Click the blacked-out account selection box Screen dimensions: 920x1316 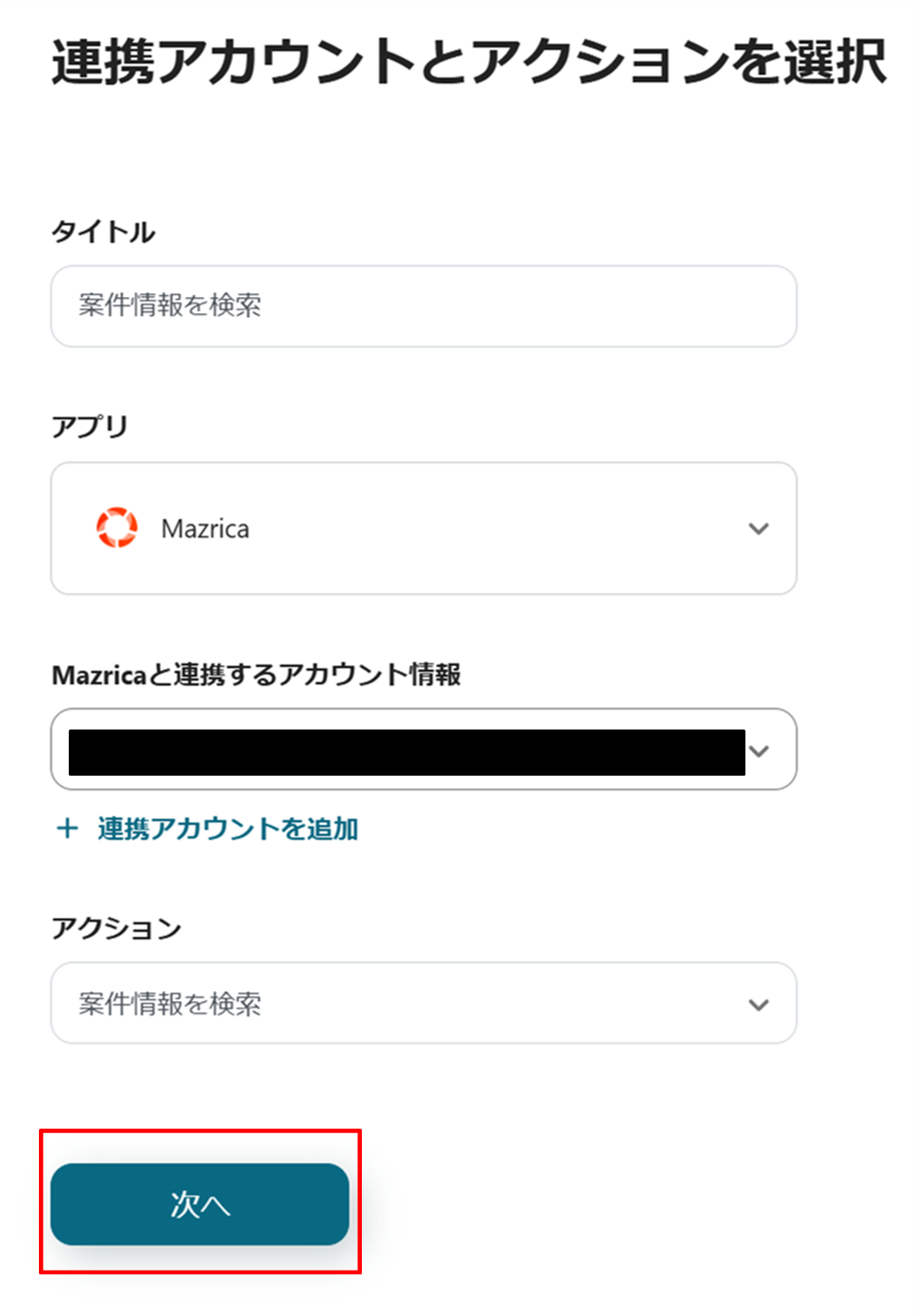pos(406,752)
